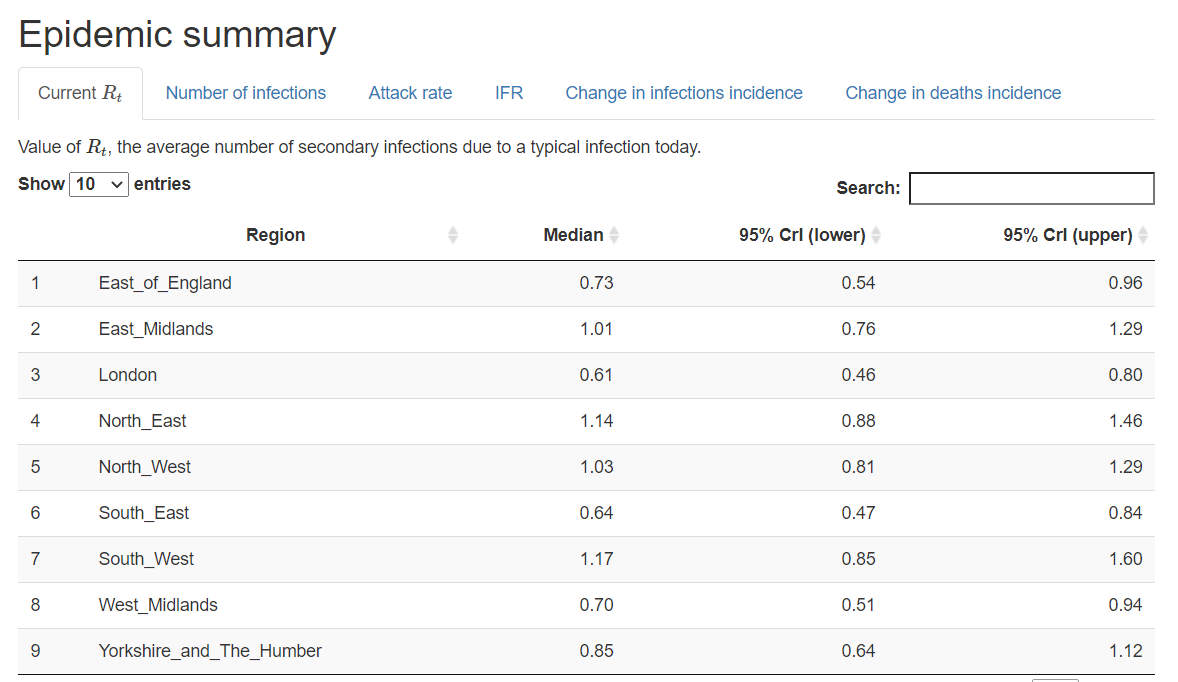
Task: Open the Show entries dropdown
Action: coord(98,184)
